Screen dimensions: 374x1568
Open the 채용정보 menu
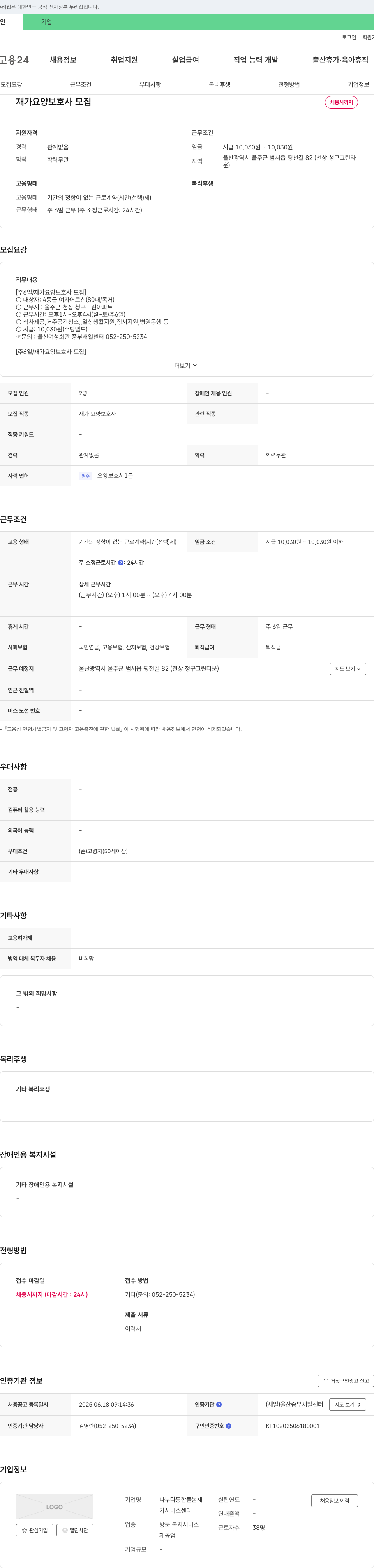(x=63, y=60)
